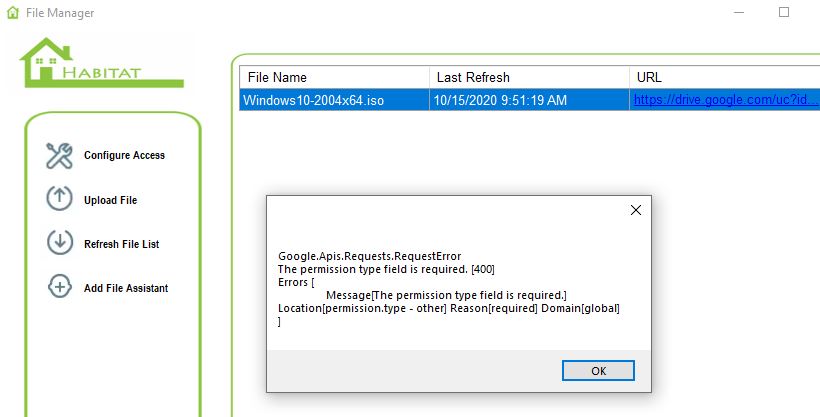
Task: Open Add File Assistant via its text label
Action: (126, 289)
